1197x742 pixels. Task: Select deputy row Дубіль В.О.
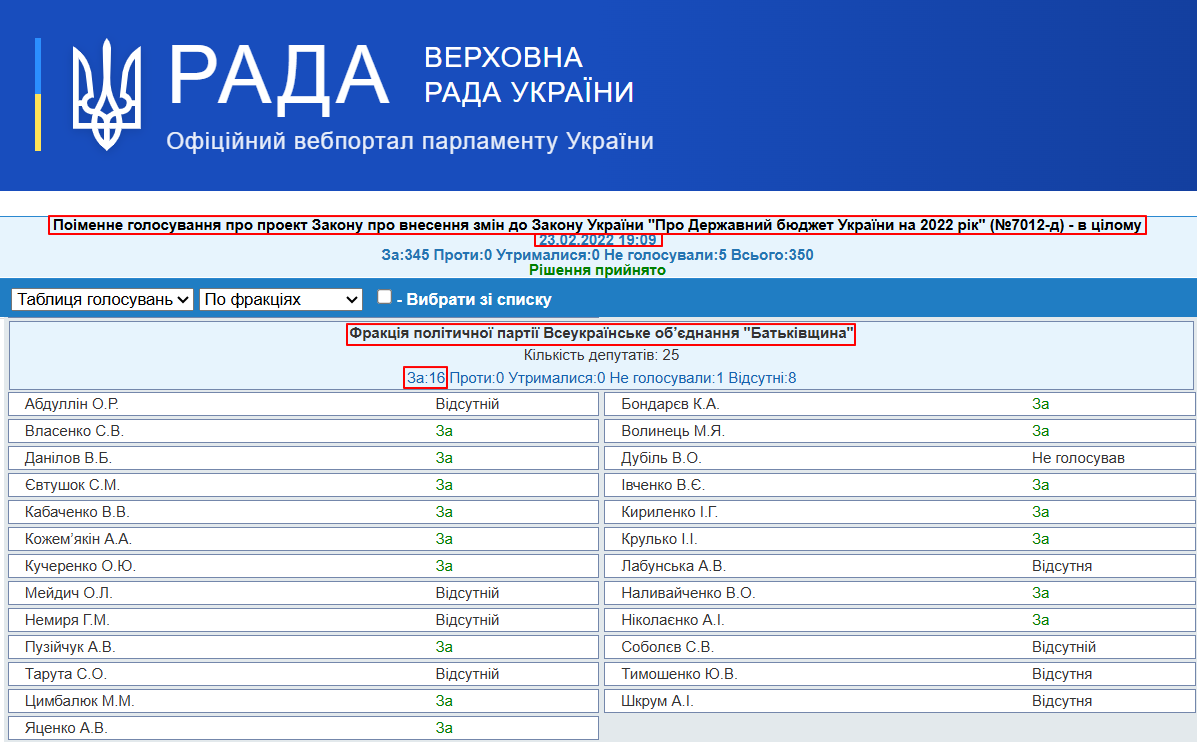(x=900, y=458)
